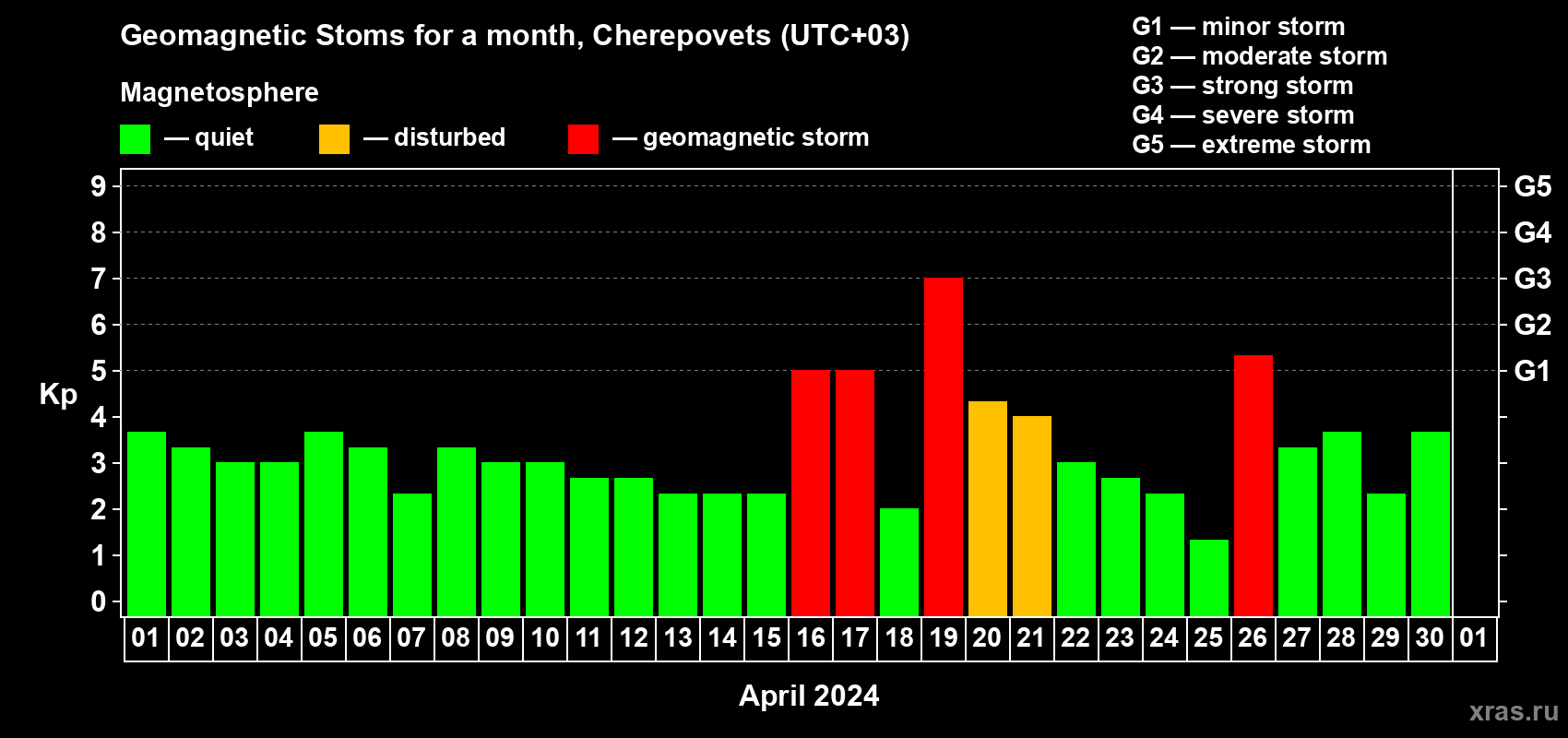This screenshot has height=738, width=1568.
Task: Click the G2 label on the right axis
Action: point(1533,325)
